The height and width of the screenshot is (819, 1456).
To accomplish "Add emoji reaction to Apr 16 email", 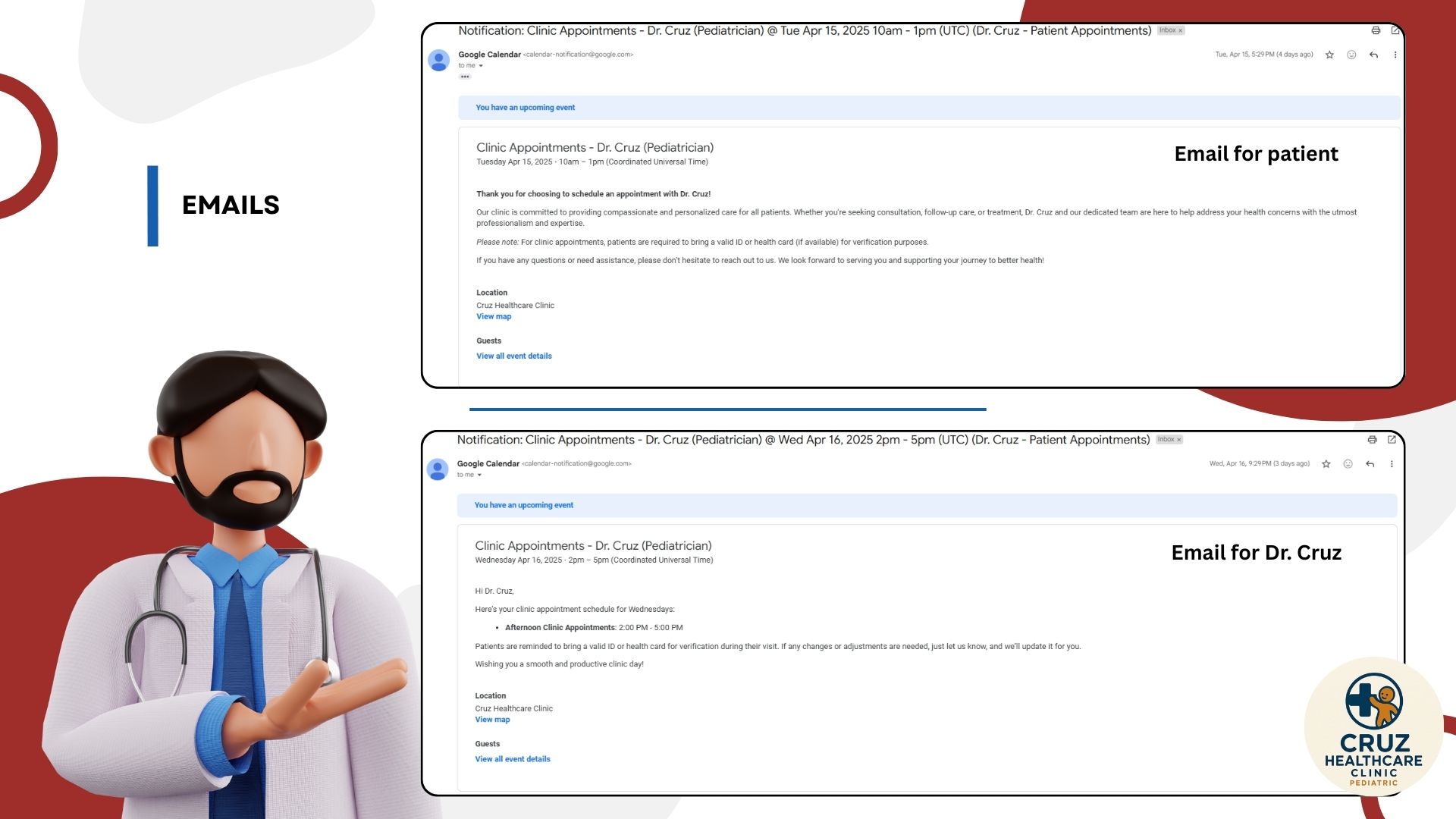I will (1348, 464).
